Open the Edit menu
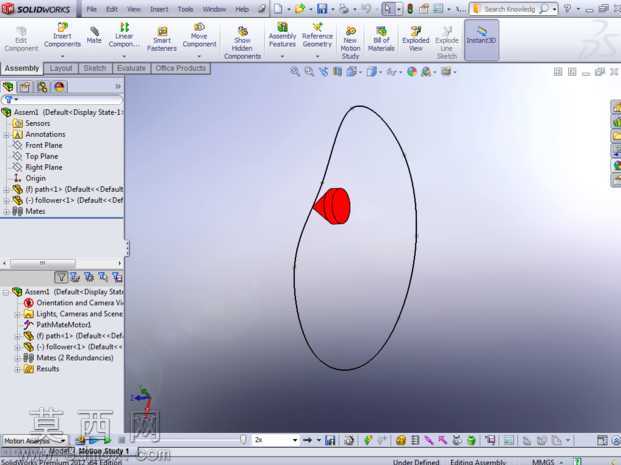Image resolution: width=621 pixels, height=465 pixels. click(112, 9)
